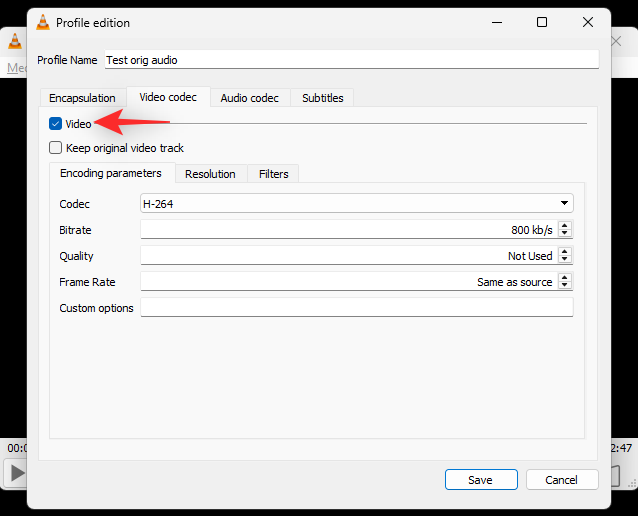Viewport: 638px width, 516px height.
Task: Increase Quality with the up arrow
Action: 564,251
